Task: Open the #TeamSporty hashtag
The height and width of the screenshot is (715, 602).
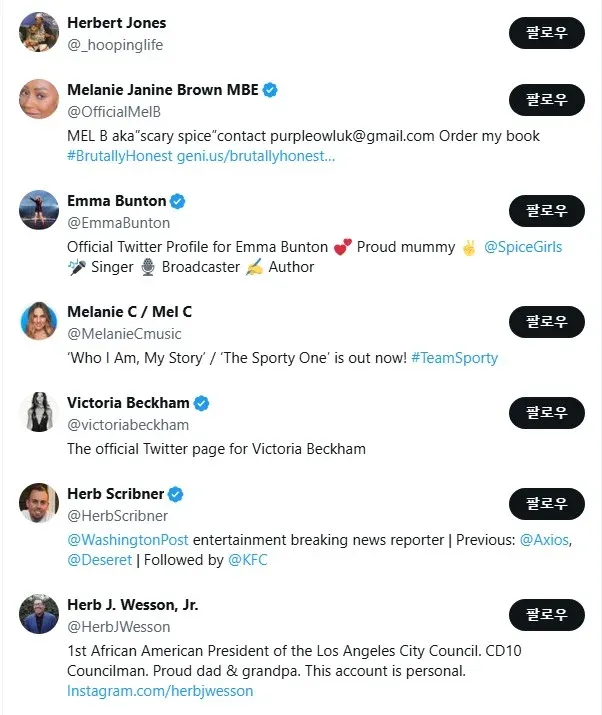Action: coord(454,357)
